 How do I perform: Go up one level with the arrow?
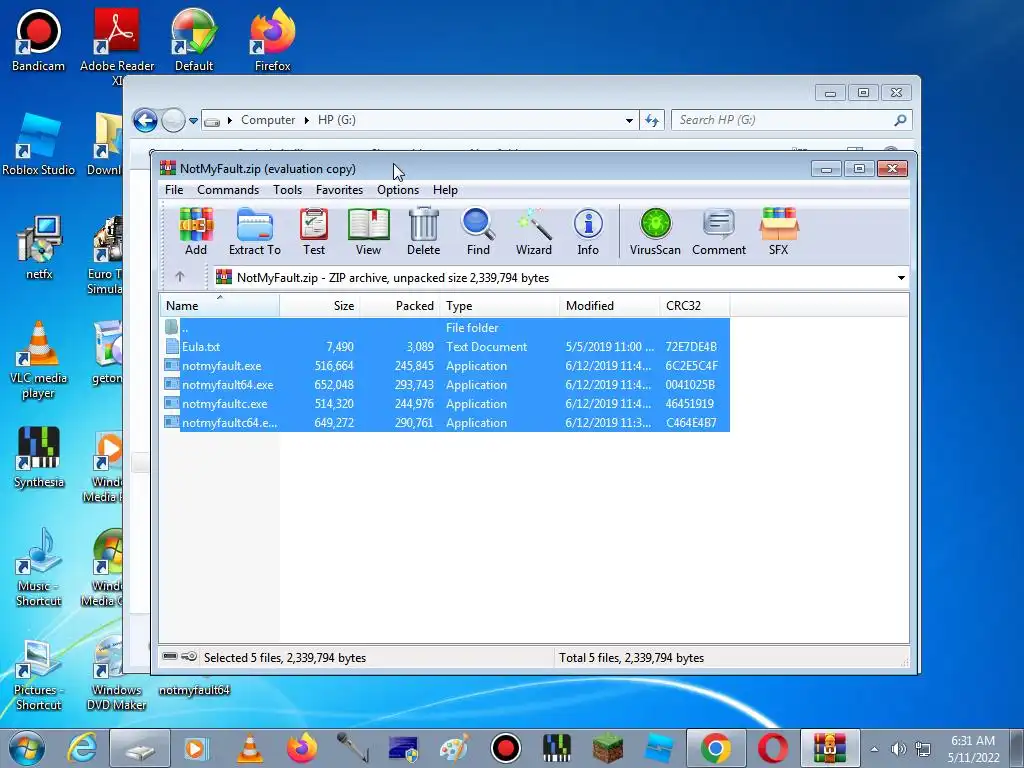click(180, 277)
